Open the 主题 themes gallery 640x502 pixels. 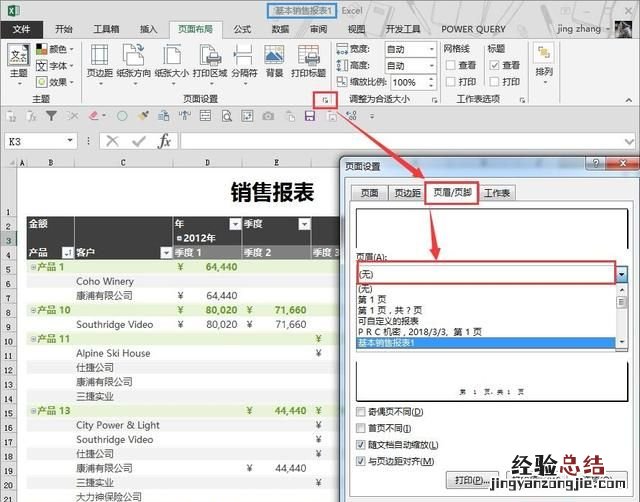(18, 60)
